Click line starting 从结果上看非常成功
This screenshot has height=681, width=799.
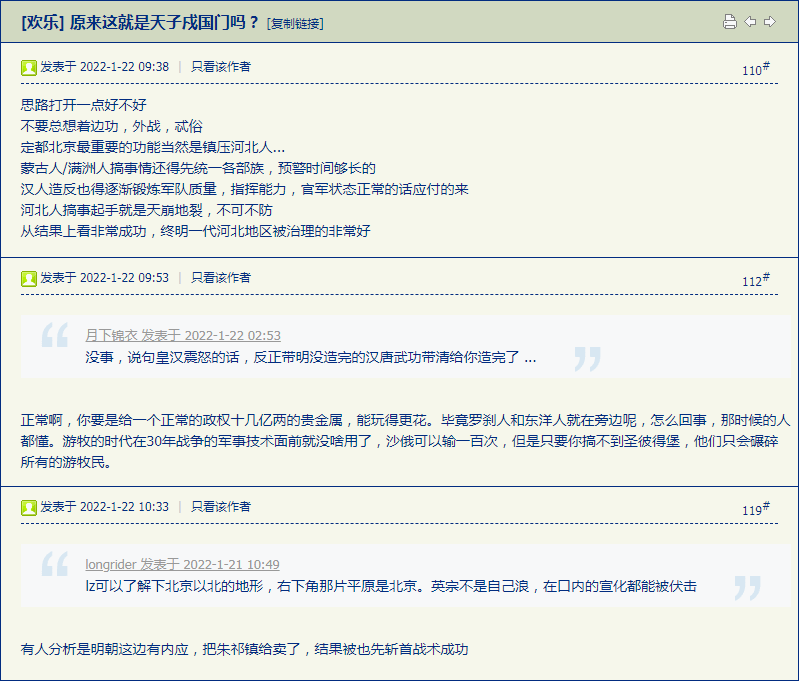click(196, 231)
